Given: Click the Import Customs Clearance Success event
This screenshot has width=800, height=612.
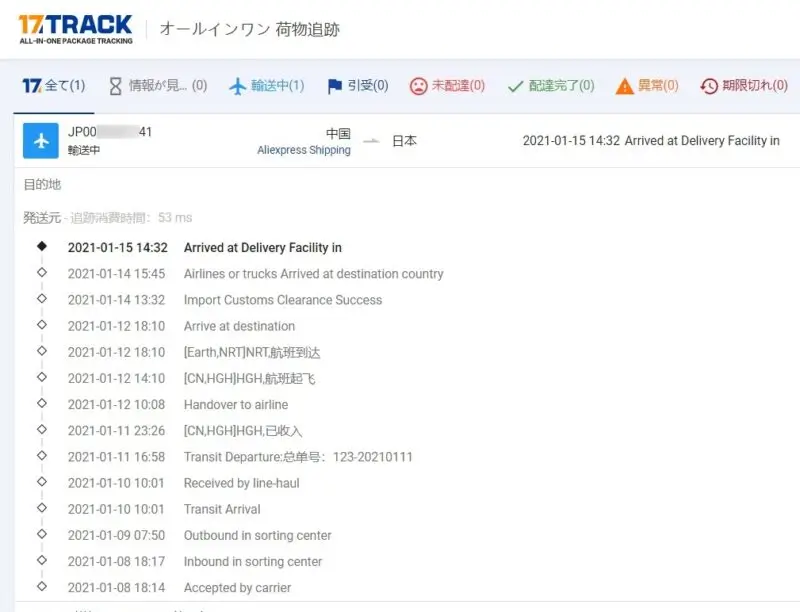Looking at the screenshot, I should [x=283, y=300].
